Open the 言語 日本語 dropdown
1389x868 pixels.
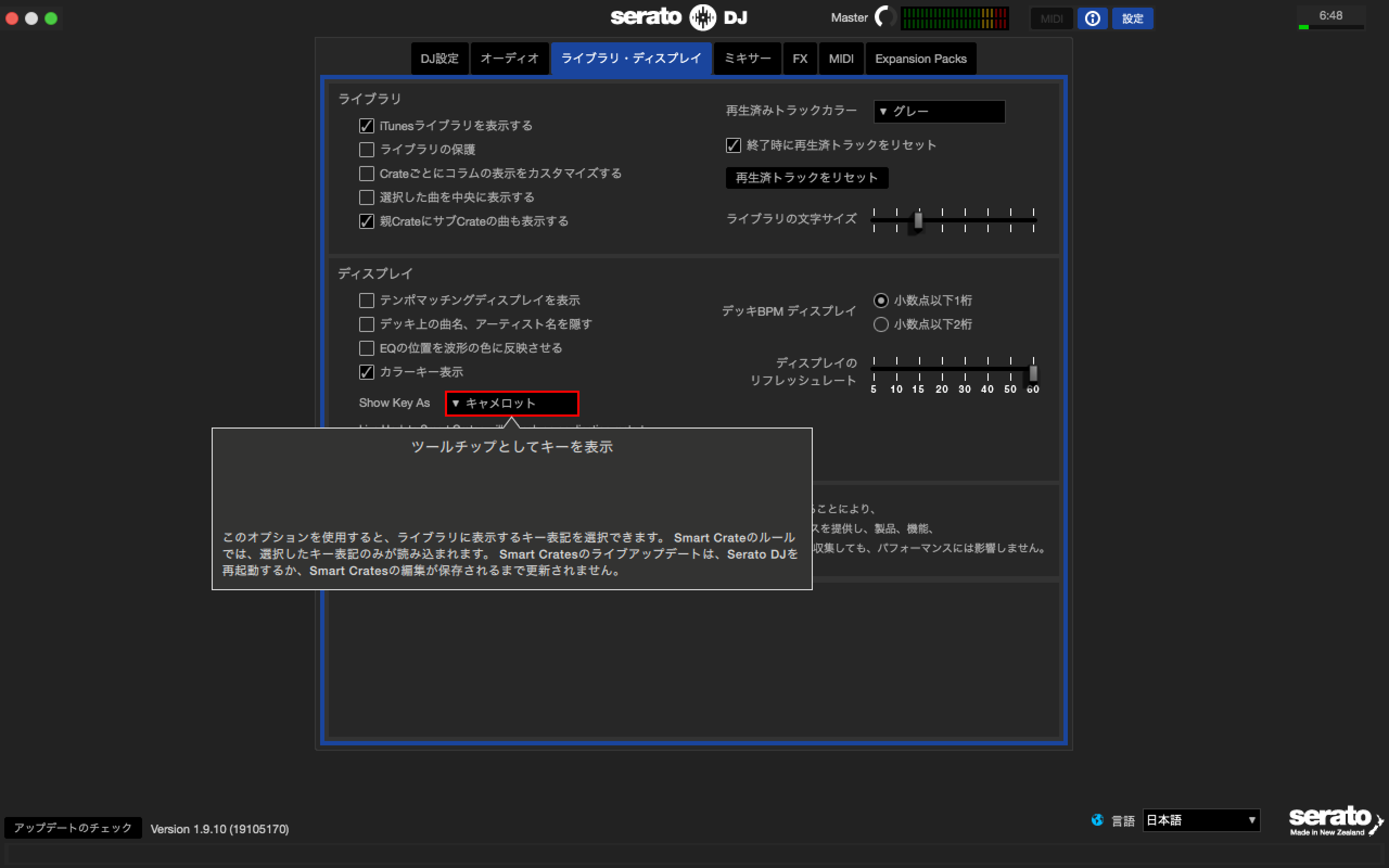[x=1201, y=820]
